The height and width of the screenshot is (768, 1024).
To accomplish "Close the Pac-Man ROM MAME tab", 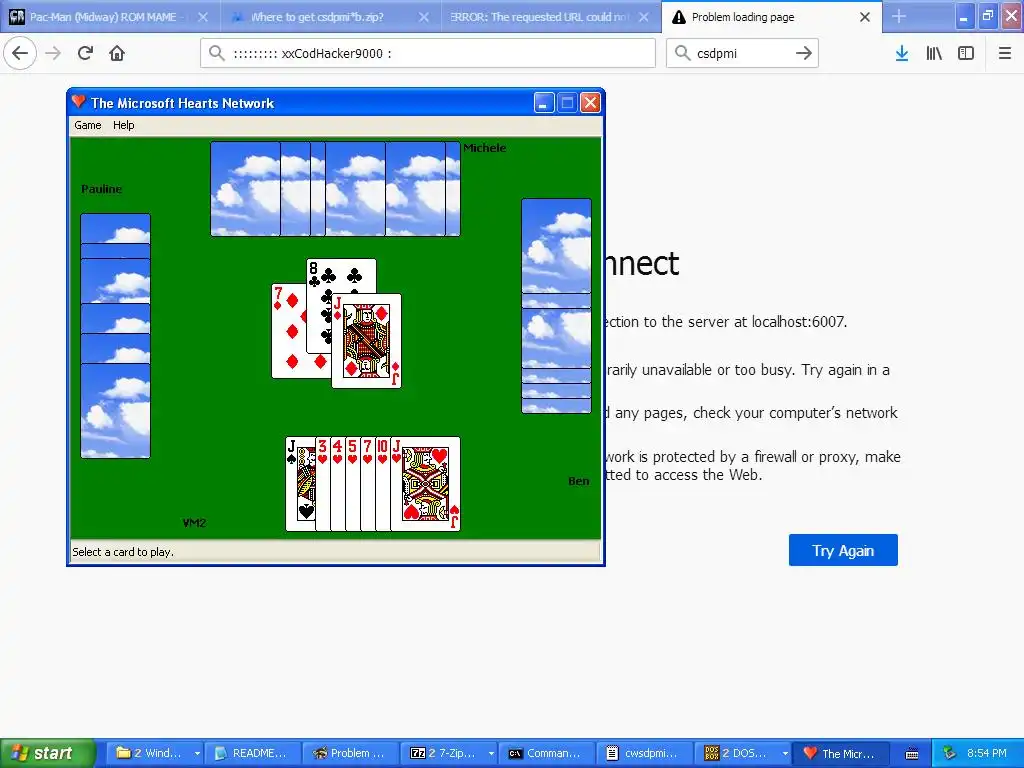I will (203, 17).
